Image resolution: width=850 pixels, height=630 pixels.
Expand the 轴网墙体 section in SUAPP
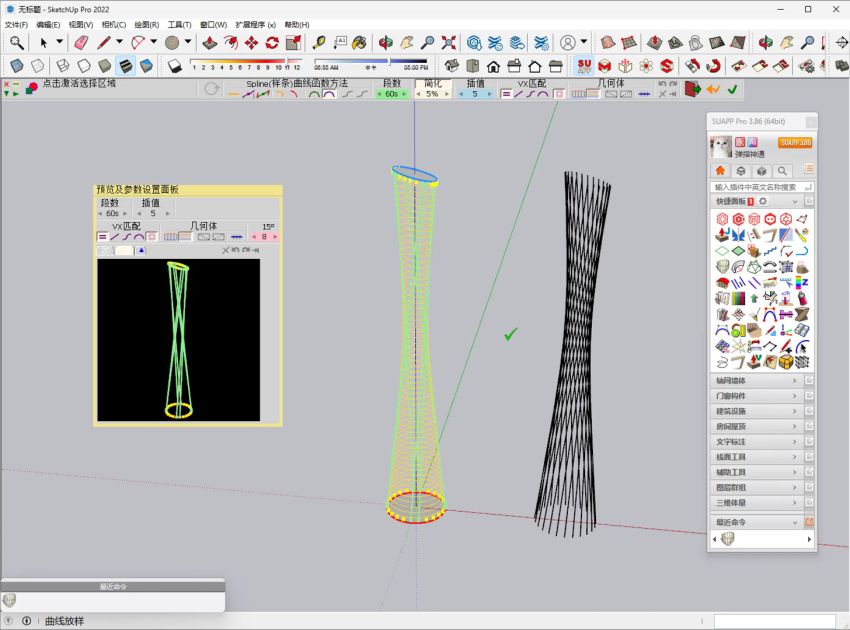(x=756, y=381)
